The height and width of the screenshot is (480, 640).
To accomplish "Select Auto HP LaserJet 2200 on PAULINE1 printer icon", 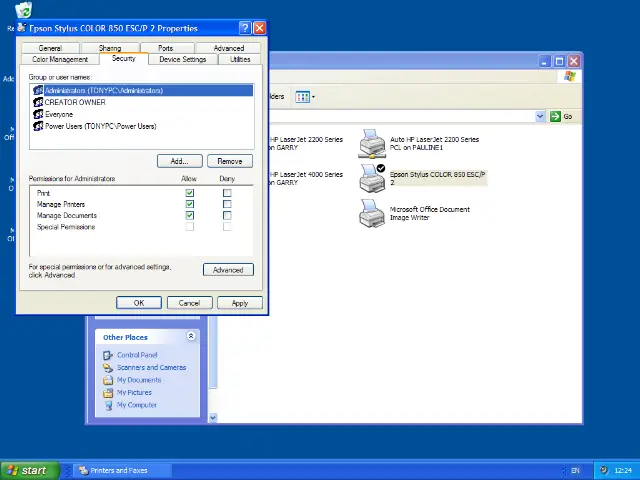I will pos(372,144).
